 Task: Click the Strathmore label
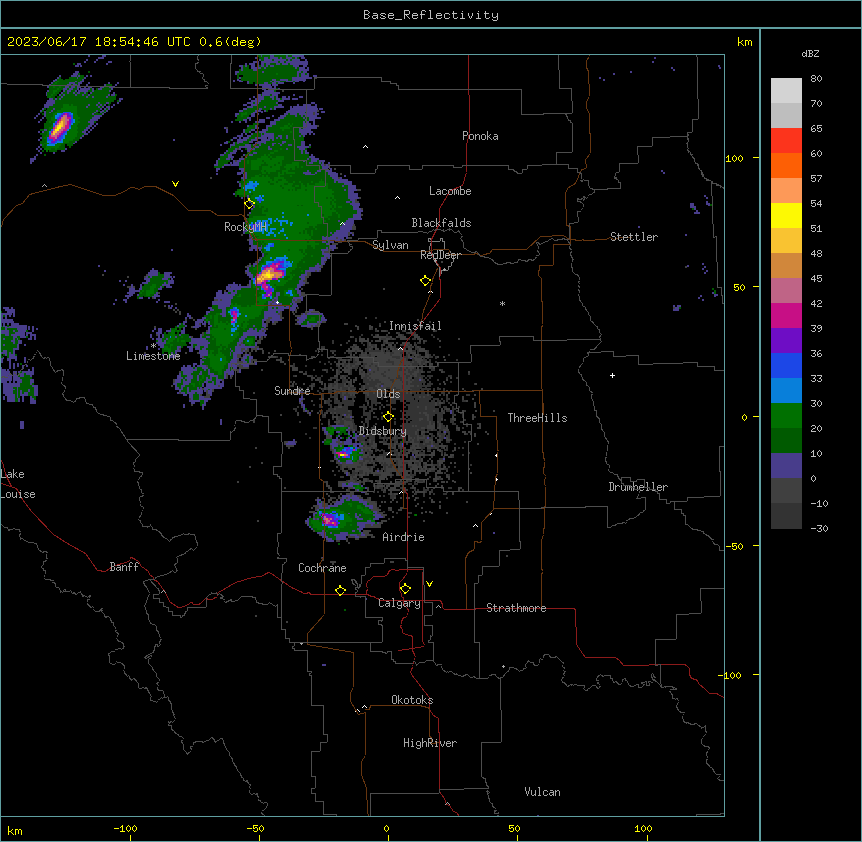coord(516,608)
